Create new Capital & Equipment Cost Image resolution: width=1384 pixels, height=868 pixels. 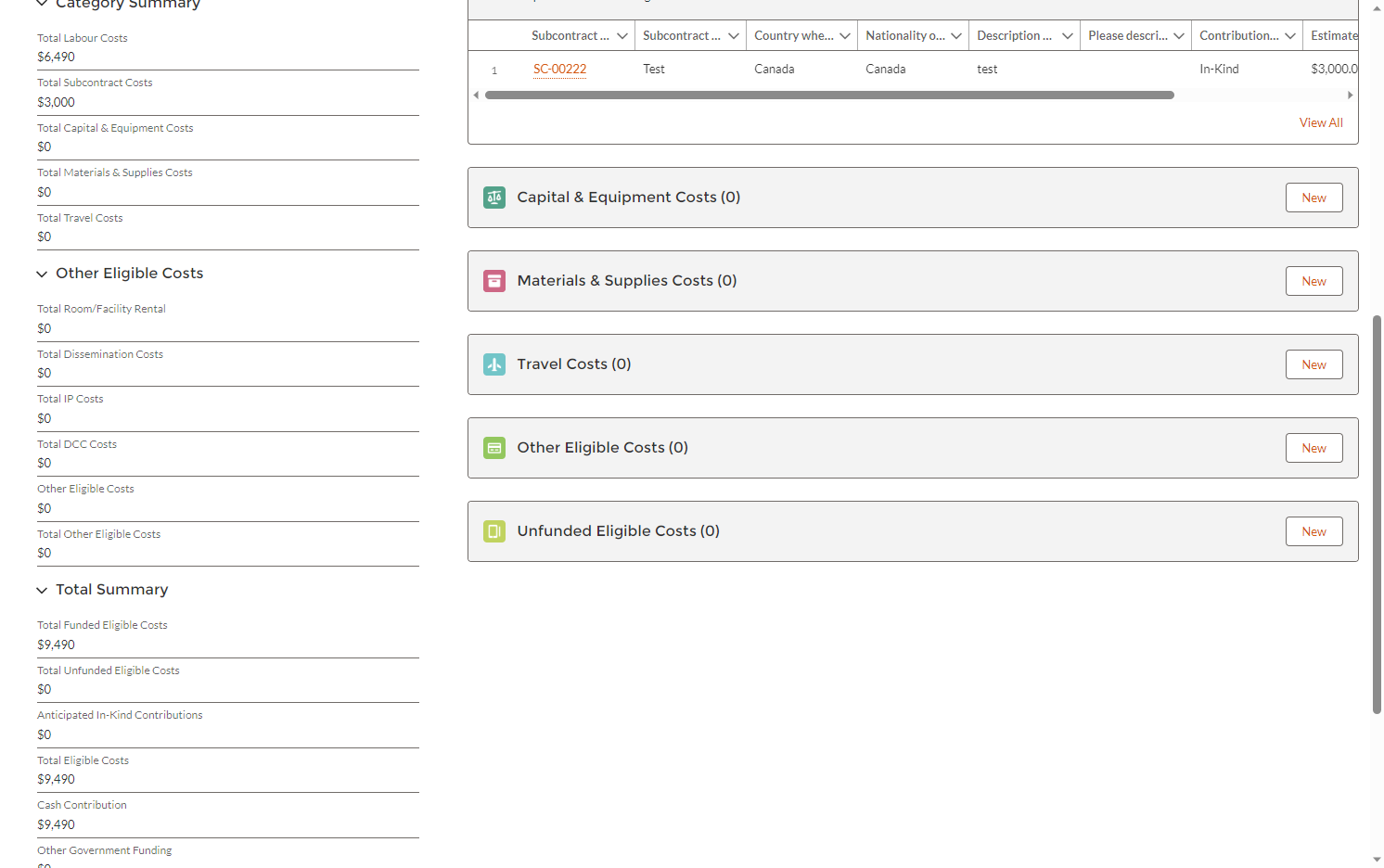tap(1314, 198)
